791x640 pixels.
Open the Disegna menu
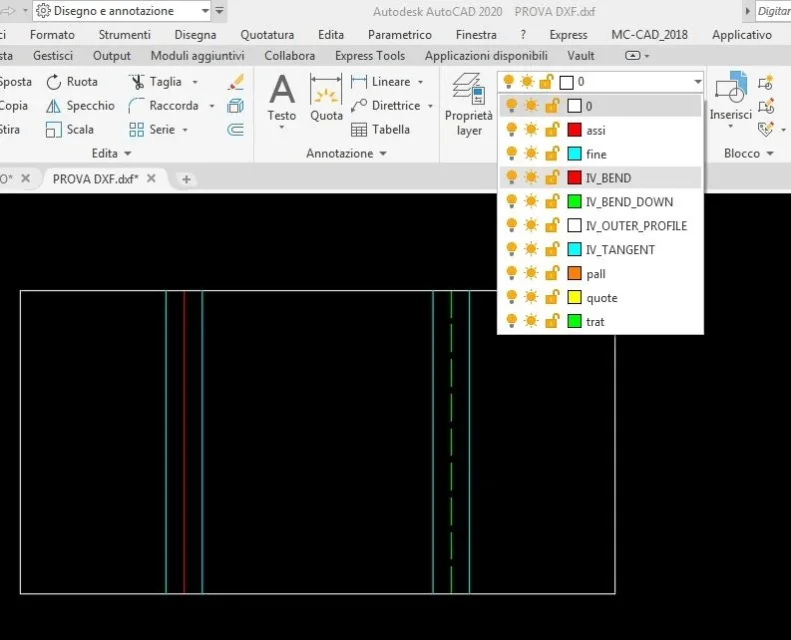(195, 35)
